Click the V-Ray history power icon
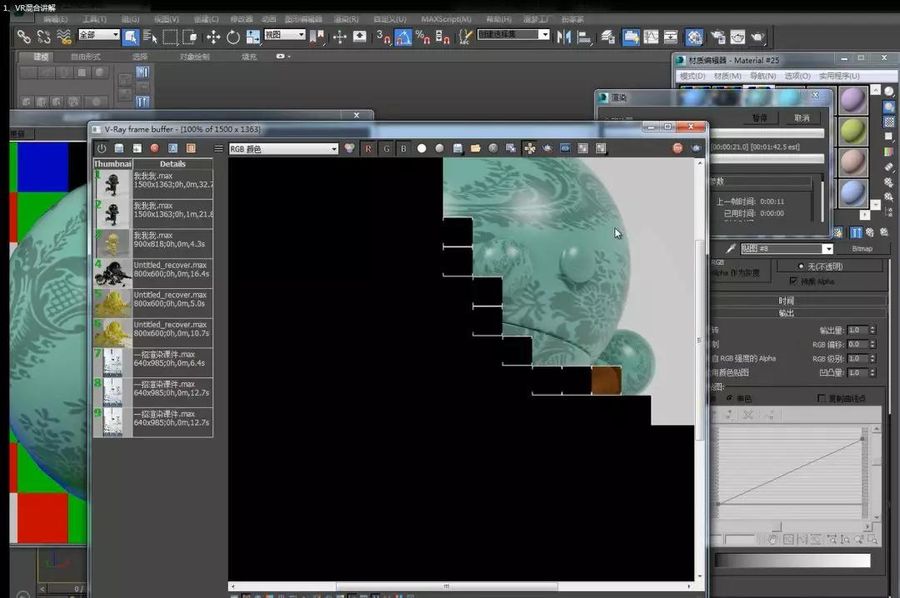The image size is (900, 598). (x=102, y=148)
